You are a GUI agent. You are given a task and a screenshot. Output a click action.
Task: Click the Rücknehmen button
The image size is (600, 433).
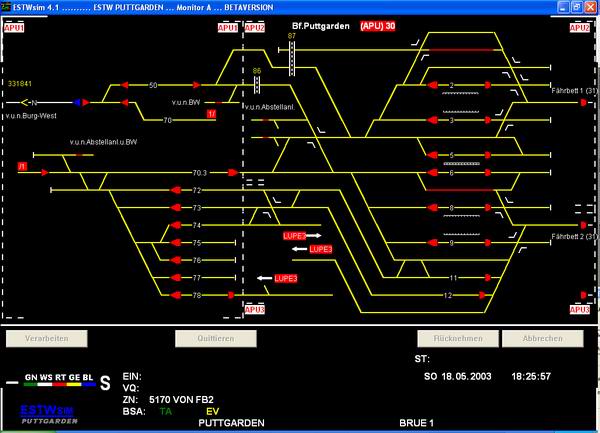(457, 339)
